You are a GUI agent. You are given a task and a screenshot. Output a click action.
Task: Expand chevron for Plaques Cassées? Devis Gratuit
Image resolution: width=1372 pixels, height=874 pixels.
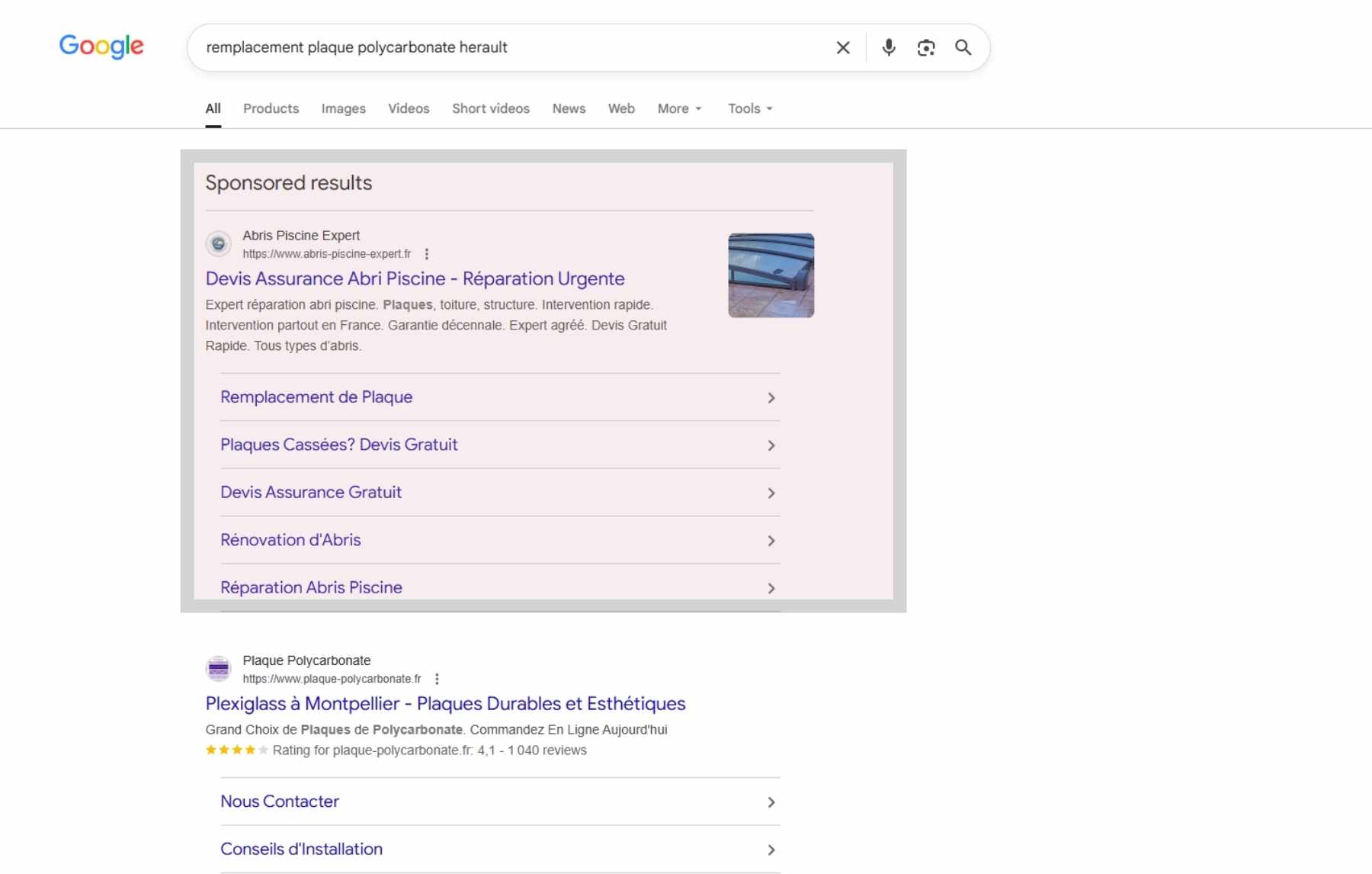click(771, 445)
